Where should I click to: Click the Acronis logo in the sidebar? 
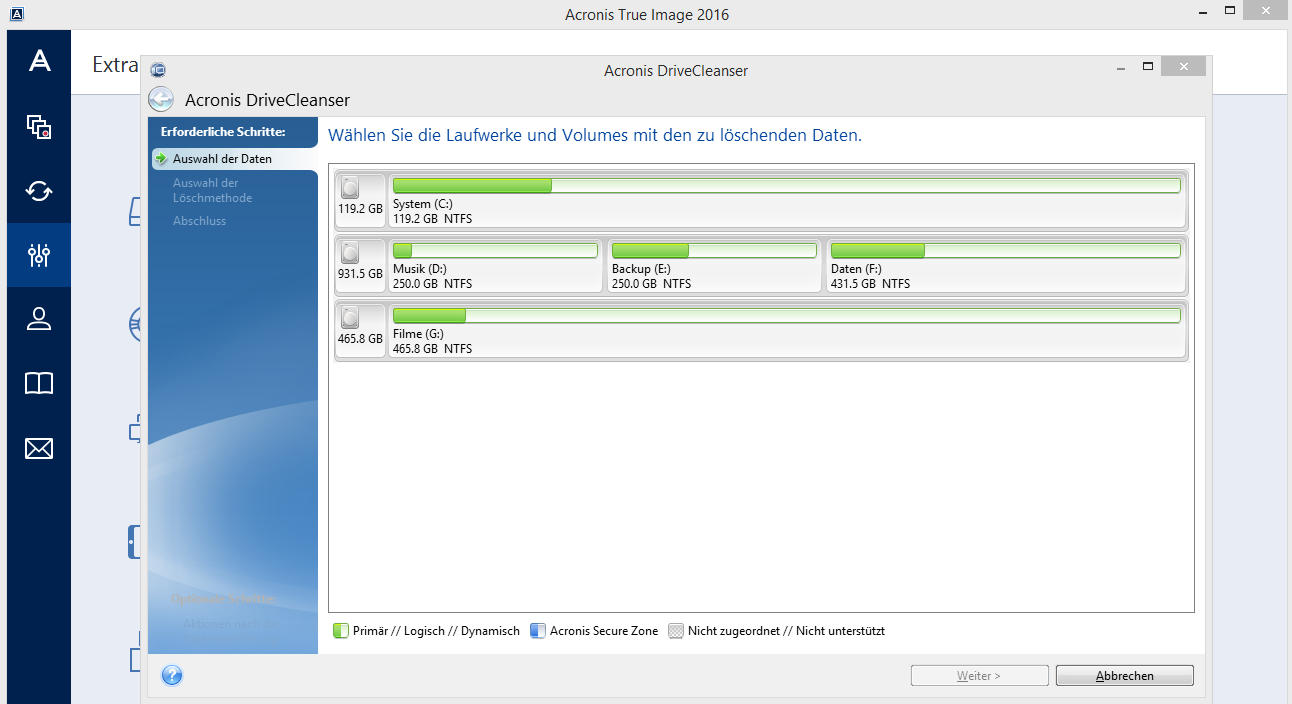click(39, 62)
